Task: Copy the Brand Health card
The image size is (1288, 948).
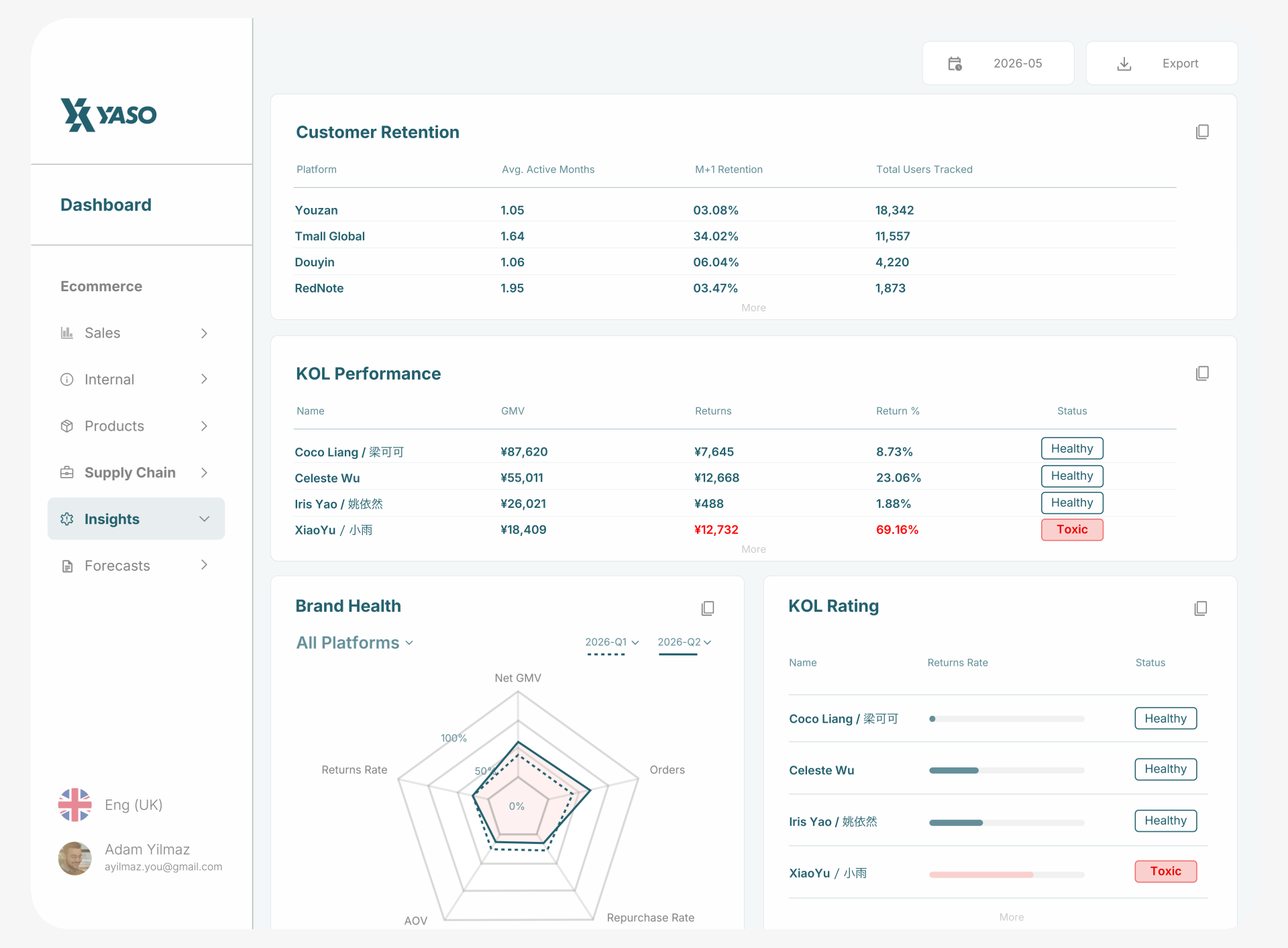Action: 708,608
